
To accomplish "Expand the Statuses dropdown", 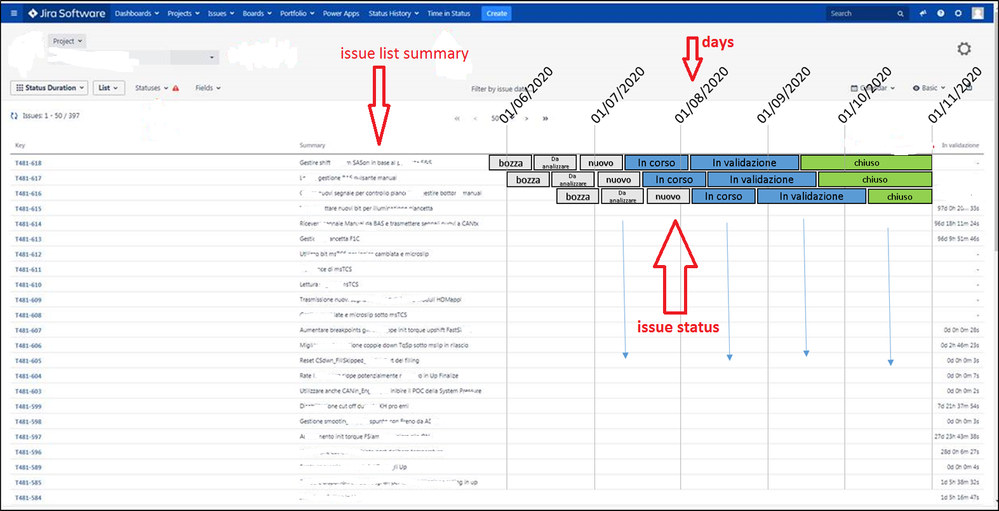I will (x=152, y=88).
